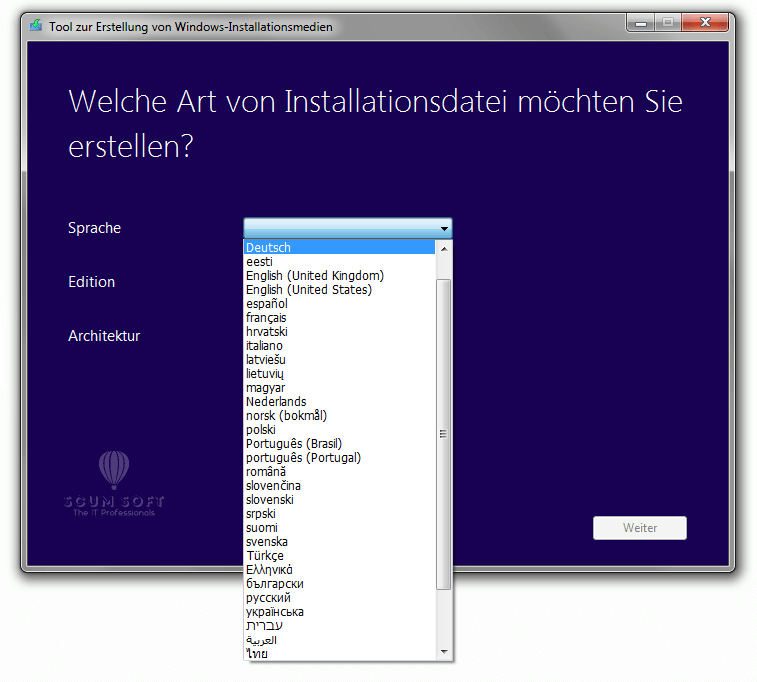Choose eesti from the language list
The height and width of the screenshot is (682, 757).
(x=339, y=262)
